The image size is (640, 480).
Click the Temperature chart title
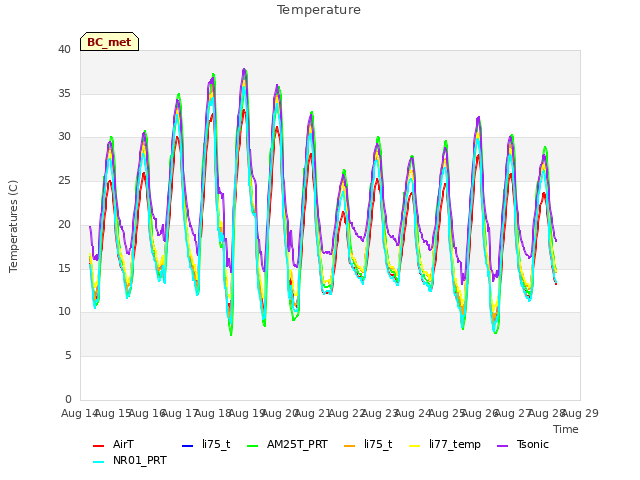pyautogui.click(x=319, y=10)
